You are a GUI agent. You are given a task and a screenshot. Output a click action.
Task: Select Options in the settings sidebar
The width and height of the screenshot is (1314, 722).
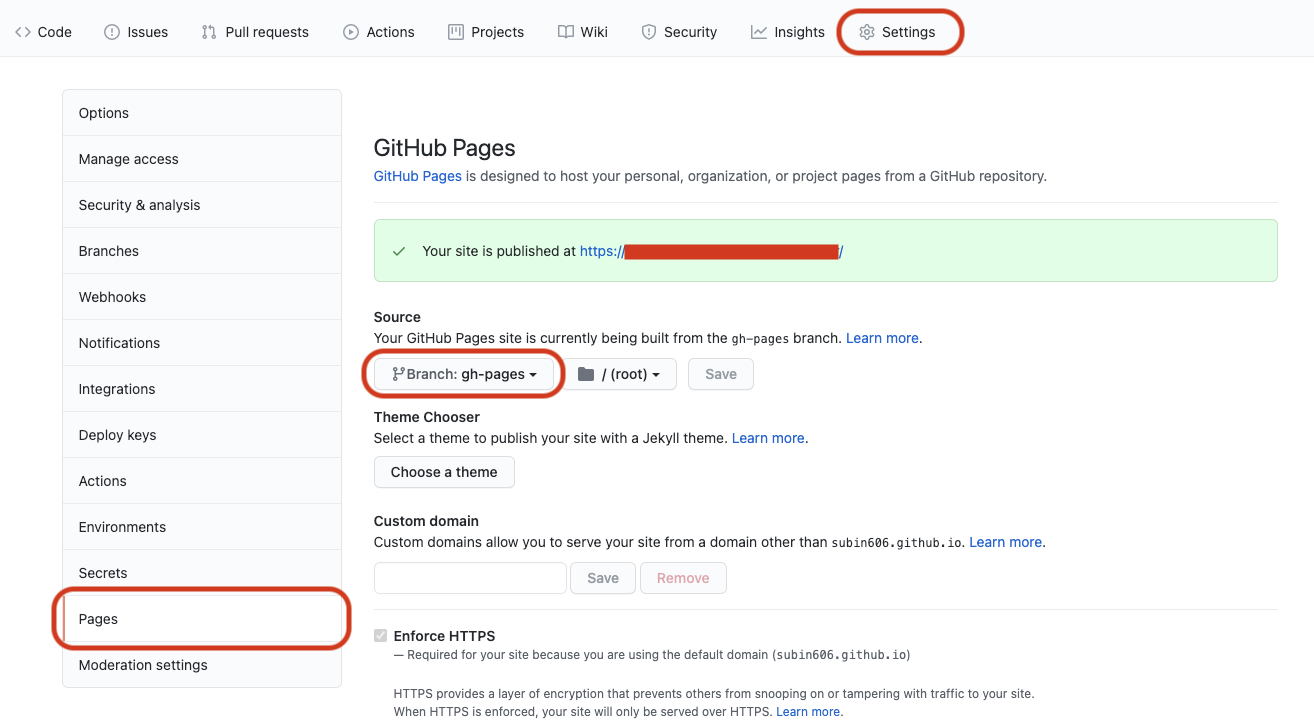tap(202, 113)
